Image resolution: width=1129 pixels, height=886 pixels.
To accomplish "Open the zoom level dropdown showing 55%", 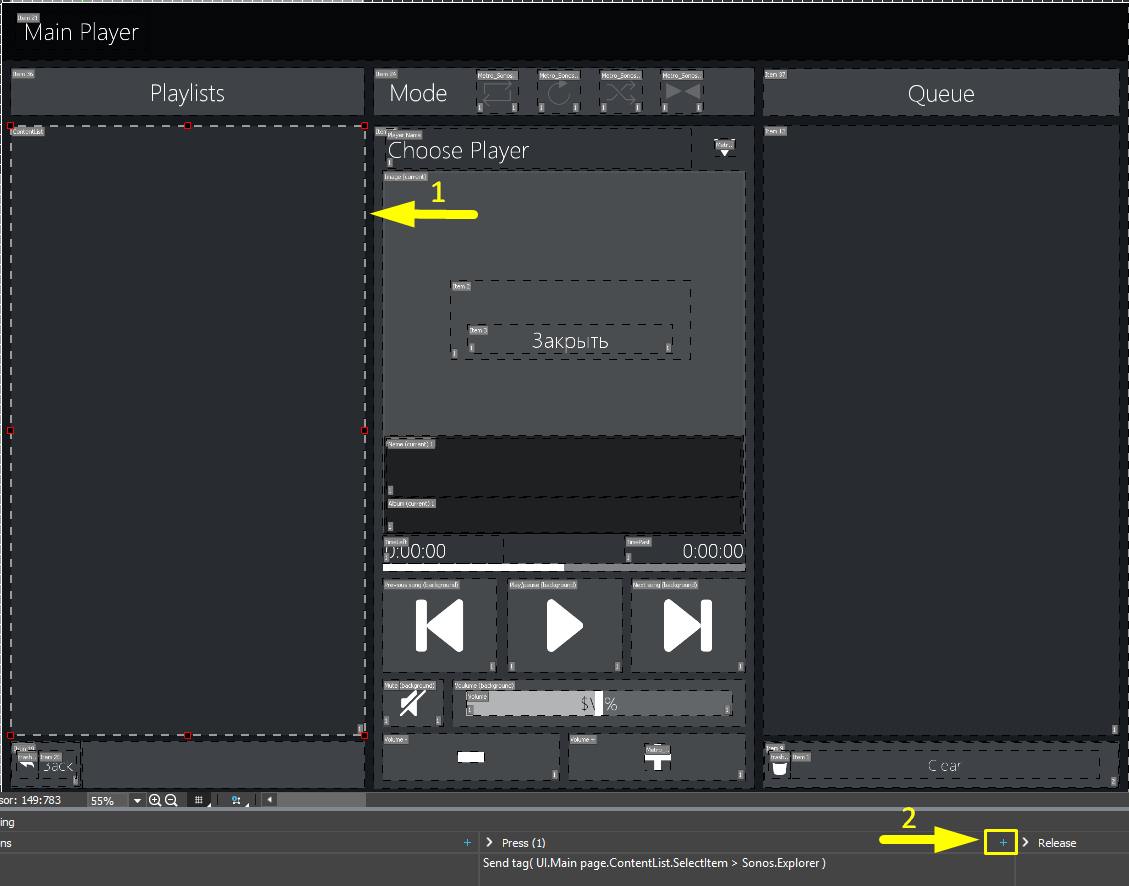I will [135, 800].
